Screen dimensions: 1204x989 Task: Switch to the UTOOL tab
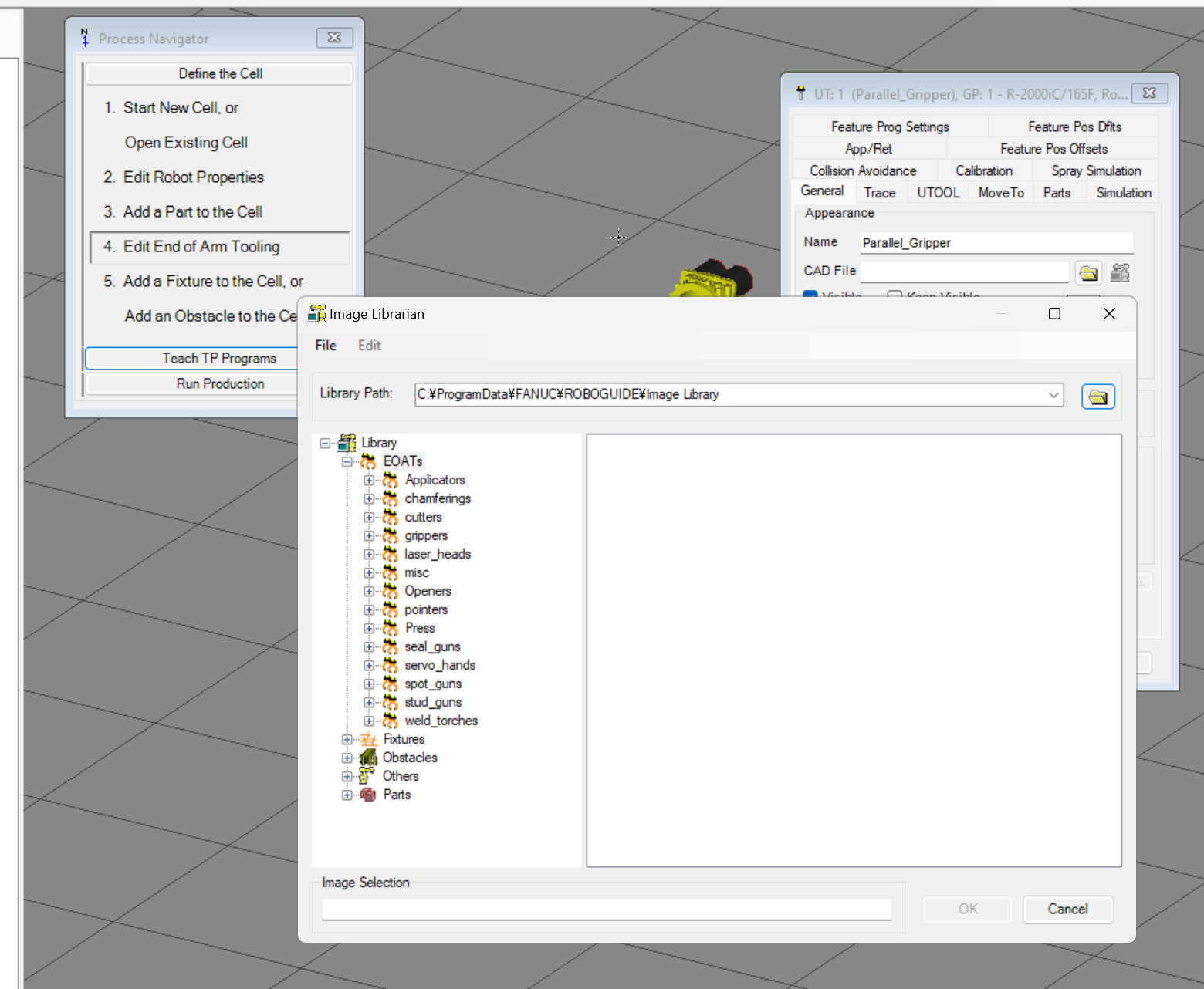(939, 193)
